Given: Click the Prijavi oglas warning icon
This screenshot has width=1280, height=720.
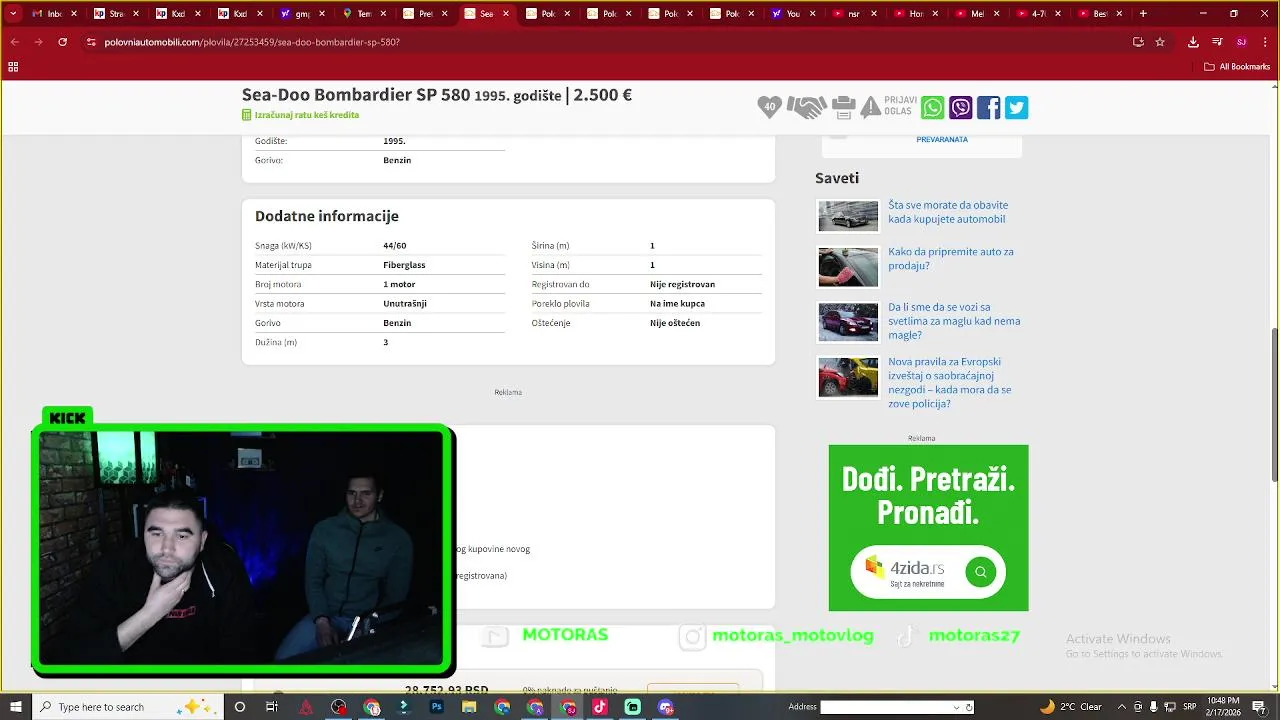Looking at the screenshot, I should pos(871,107).
